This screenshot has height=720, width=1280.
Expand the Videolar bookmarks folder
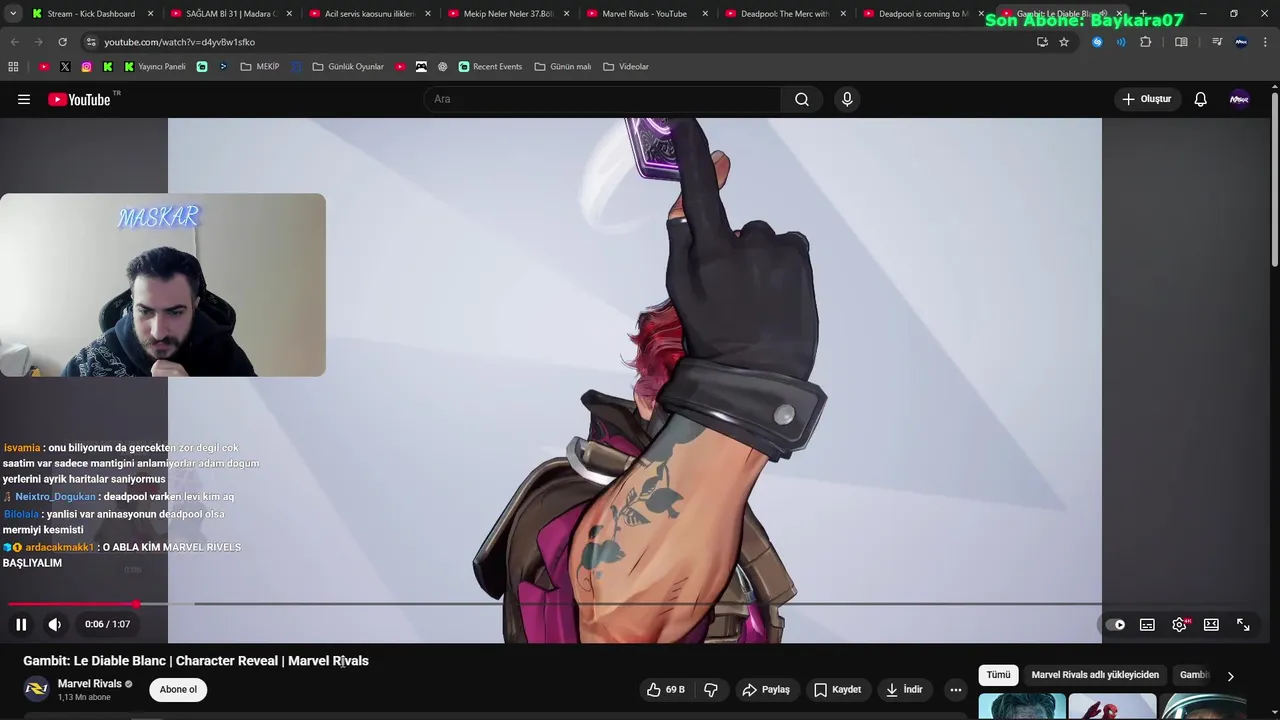tap(626, 66)
